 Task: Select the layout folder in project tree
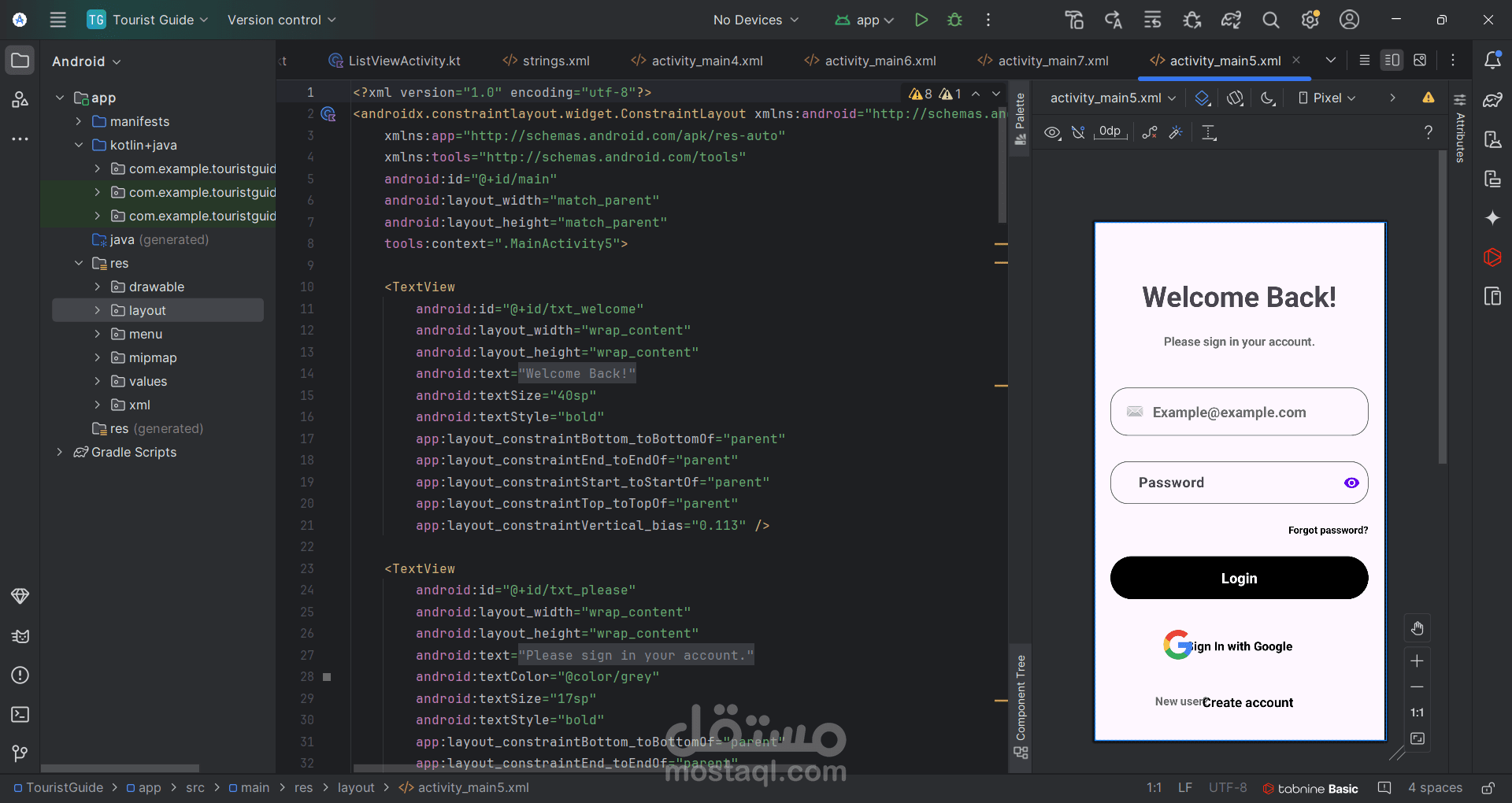[x=157, y=310]
